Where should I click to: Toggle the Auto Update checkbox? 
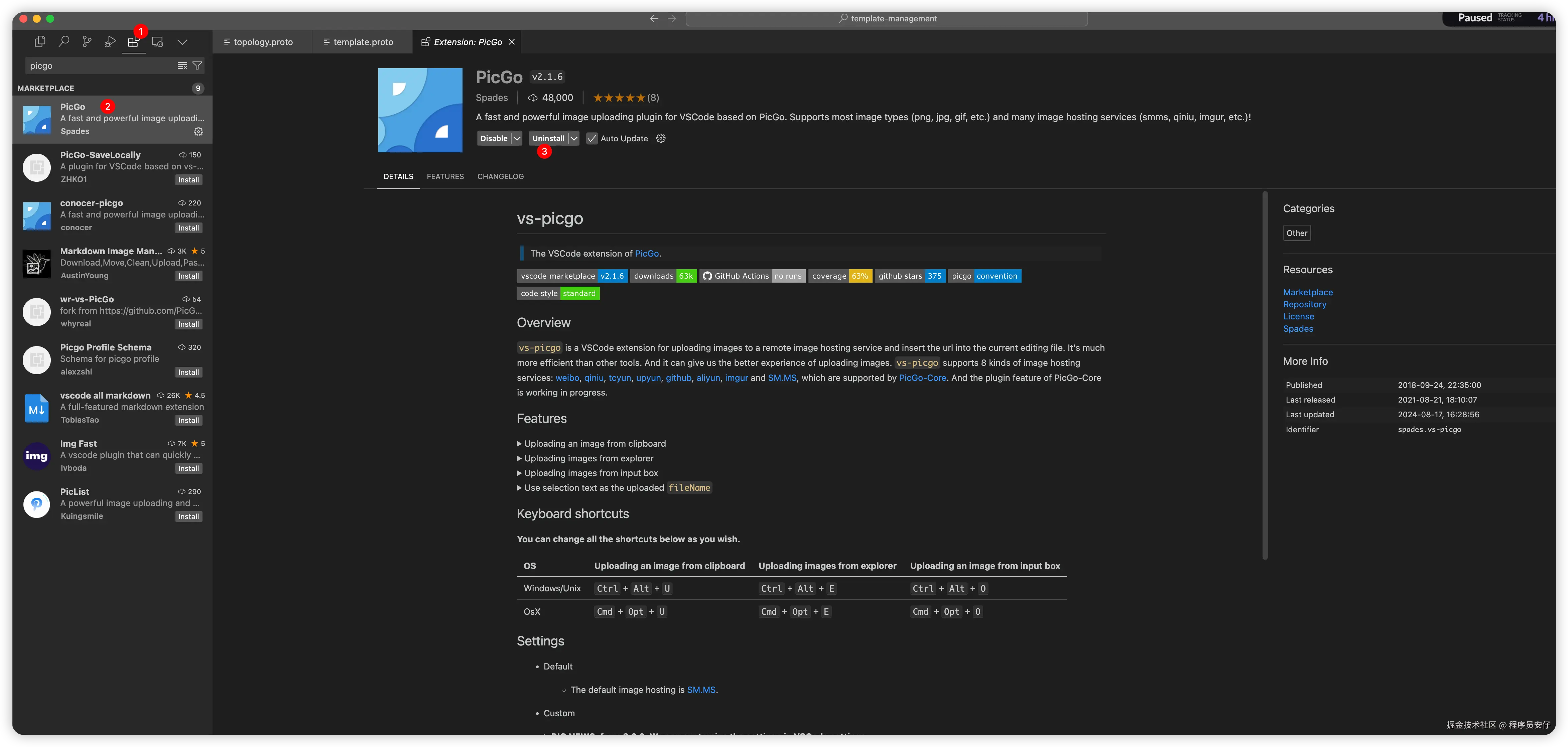tap(592, 139)
